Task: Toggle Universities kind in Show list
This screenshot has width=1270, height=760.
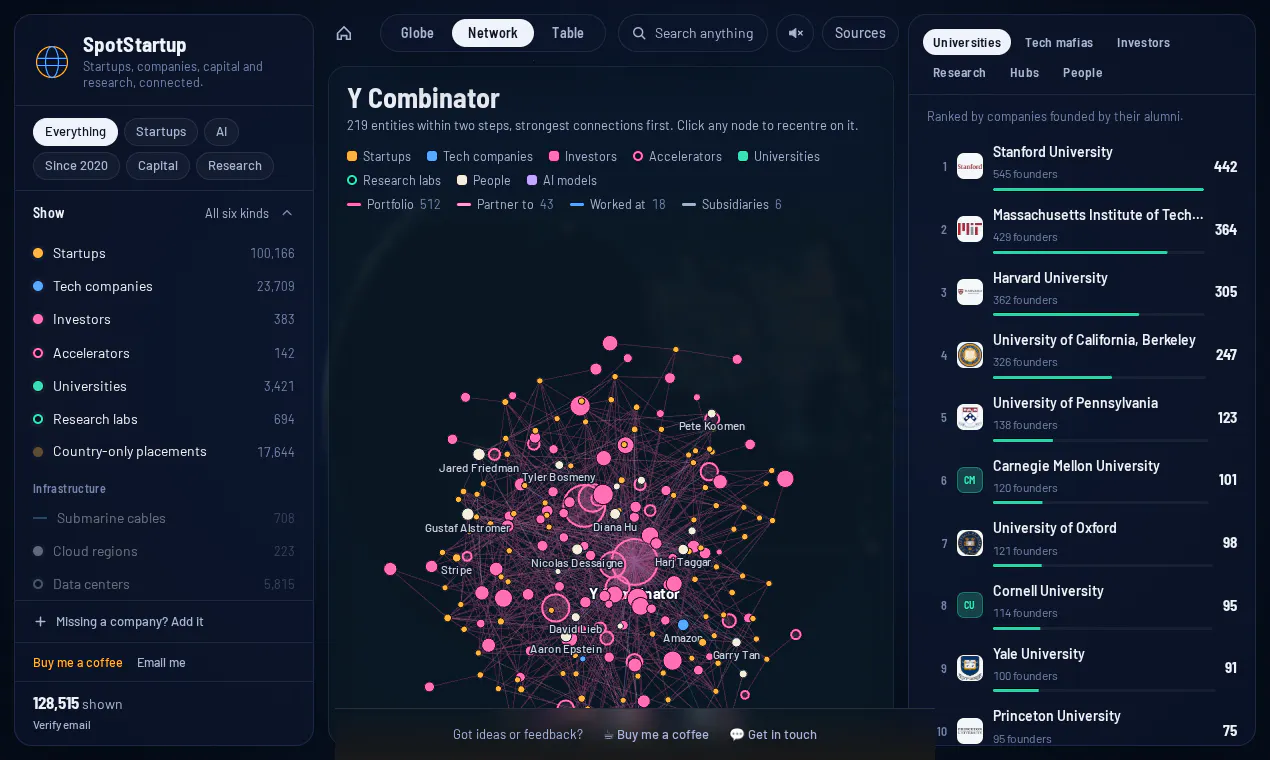Action: click(164, 386)
